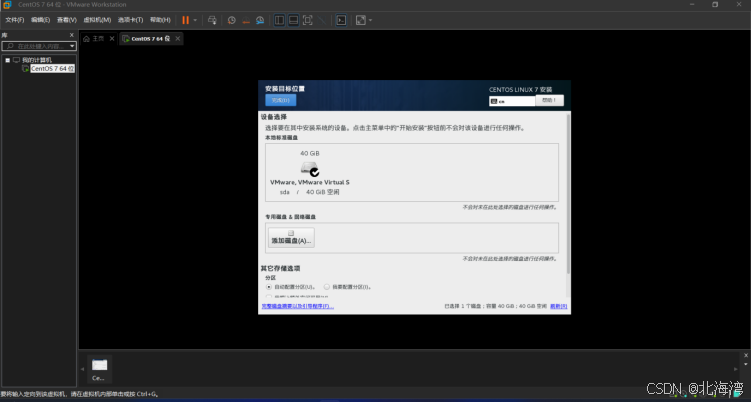Select the 40 GiB VMware virtual disk
This screenshot has width=751, height=403.
[310, 173]
